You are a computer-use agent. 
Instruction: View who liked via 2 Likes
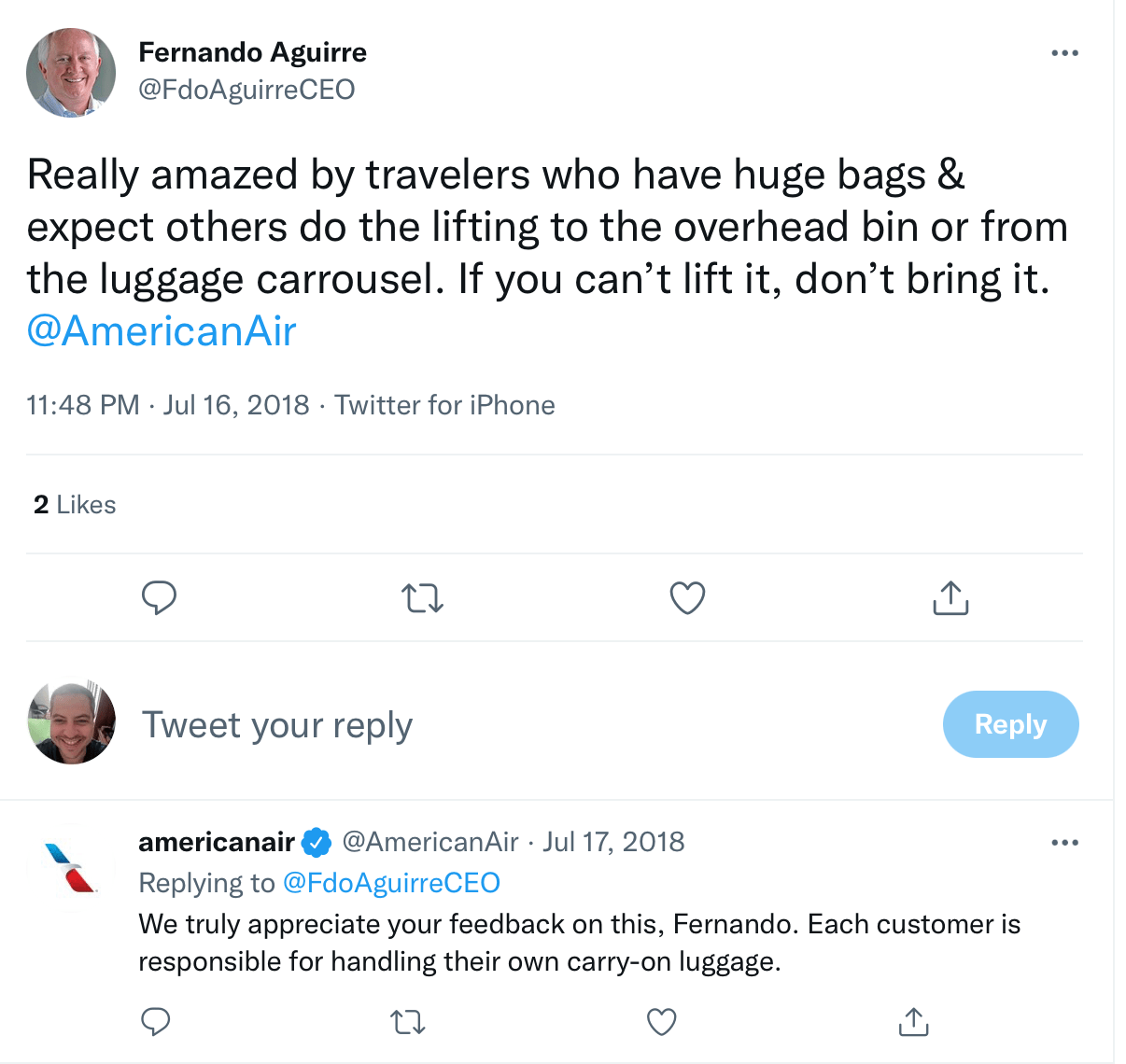point(73,504)
